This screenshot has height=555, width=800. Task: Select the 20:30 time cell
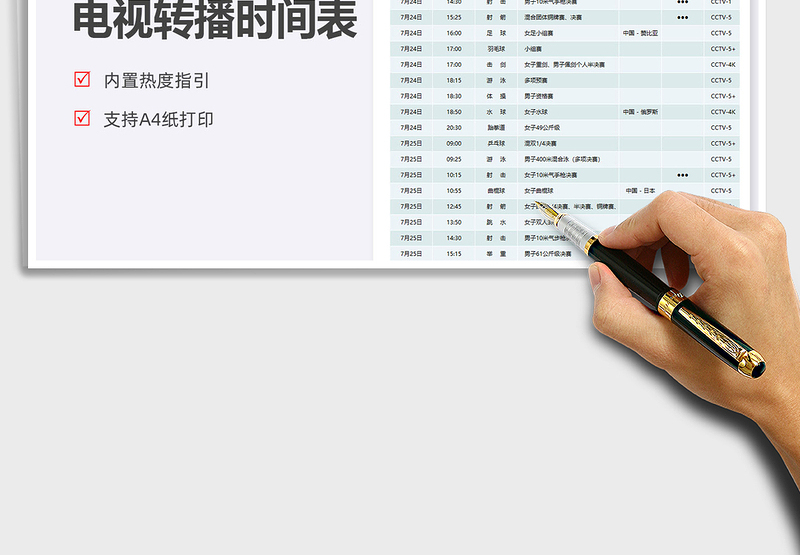(x=454, y=128)
